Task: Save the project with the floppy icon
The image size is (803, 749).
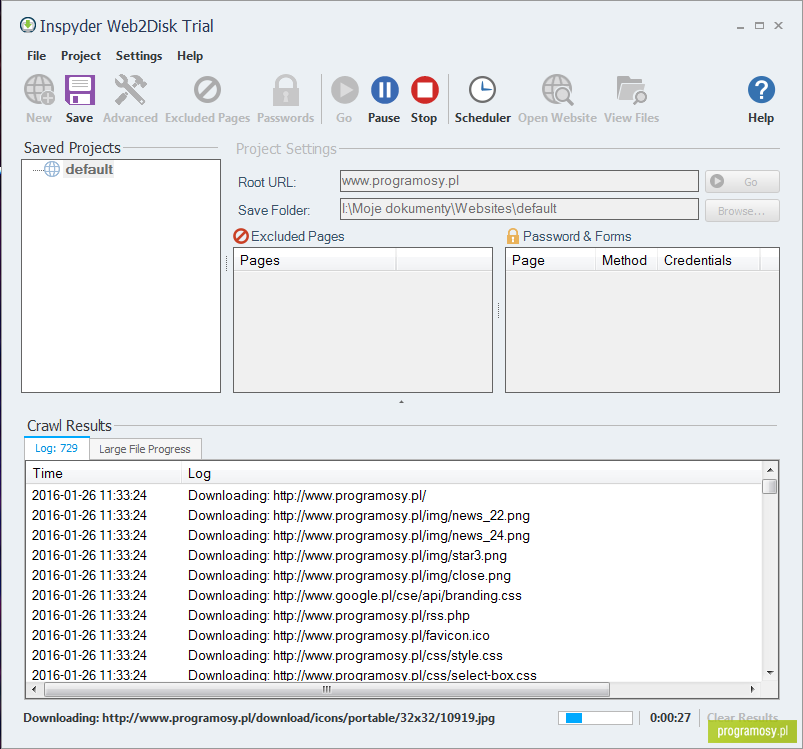Action: (x=79, y=90)
